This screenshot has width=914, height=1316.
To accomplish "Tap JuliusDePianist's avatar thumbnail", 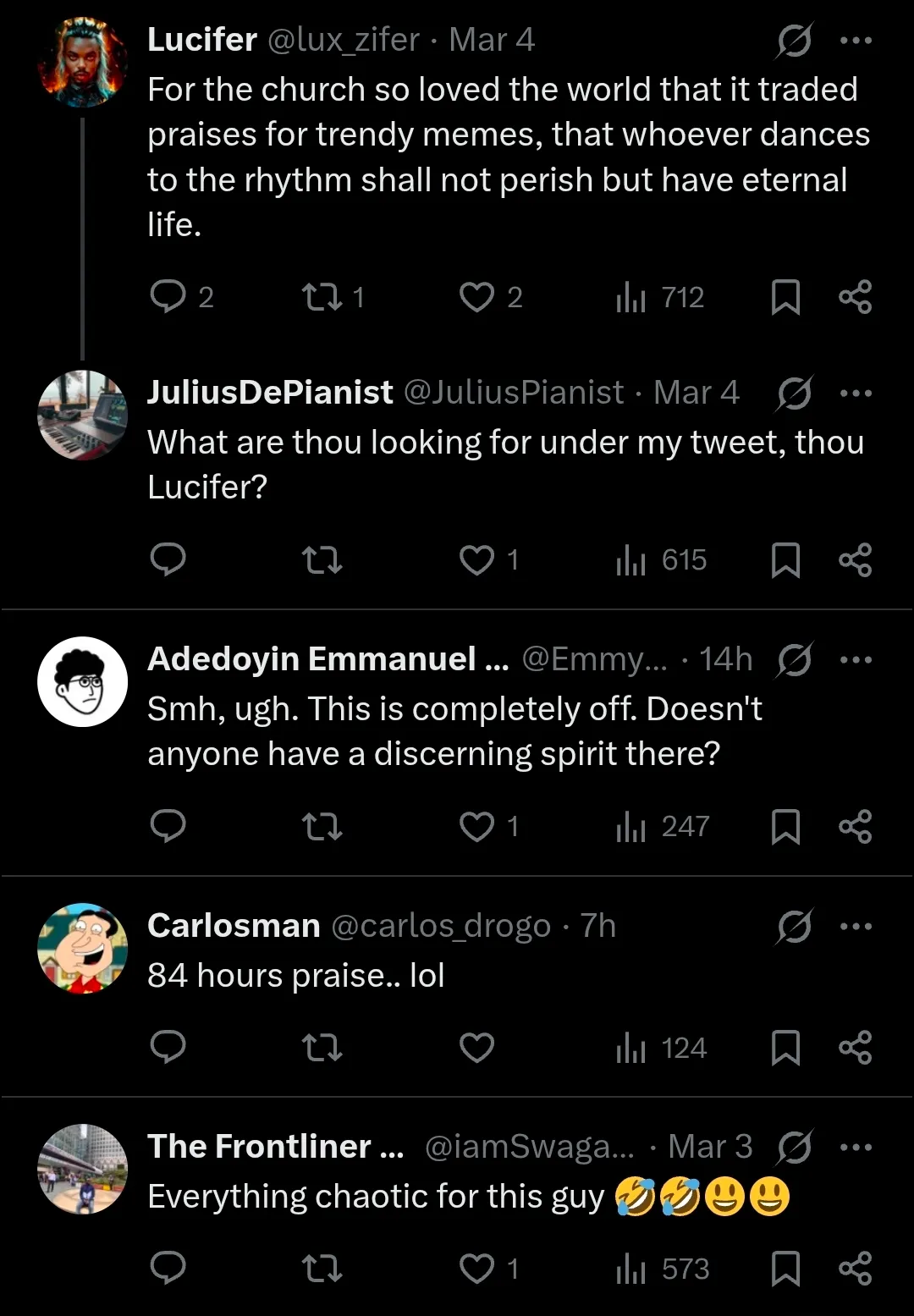I will pos(83,416).
